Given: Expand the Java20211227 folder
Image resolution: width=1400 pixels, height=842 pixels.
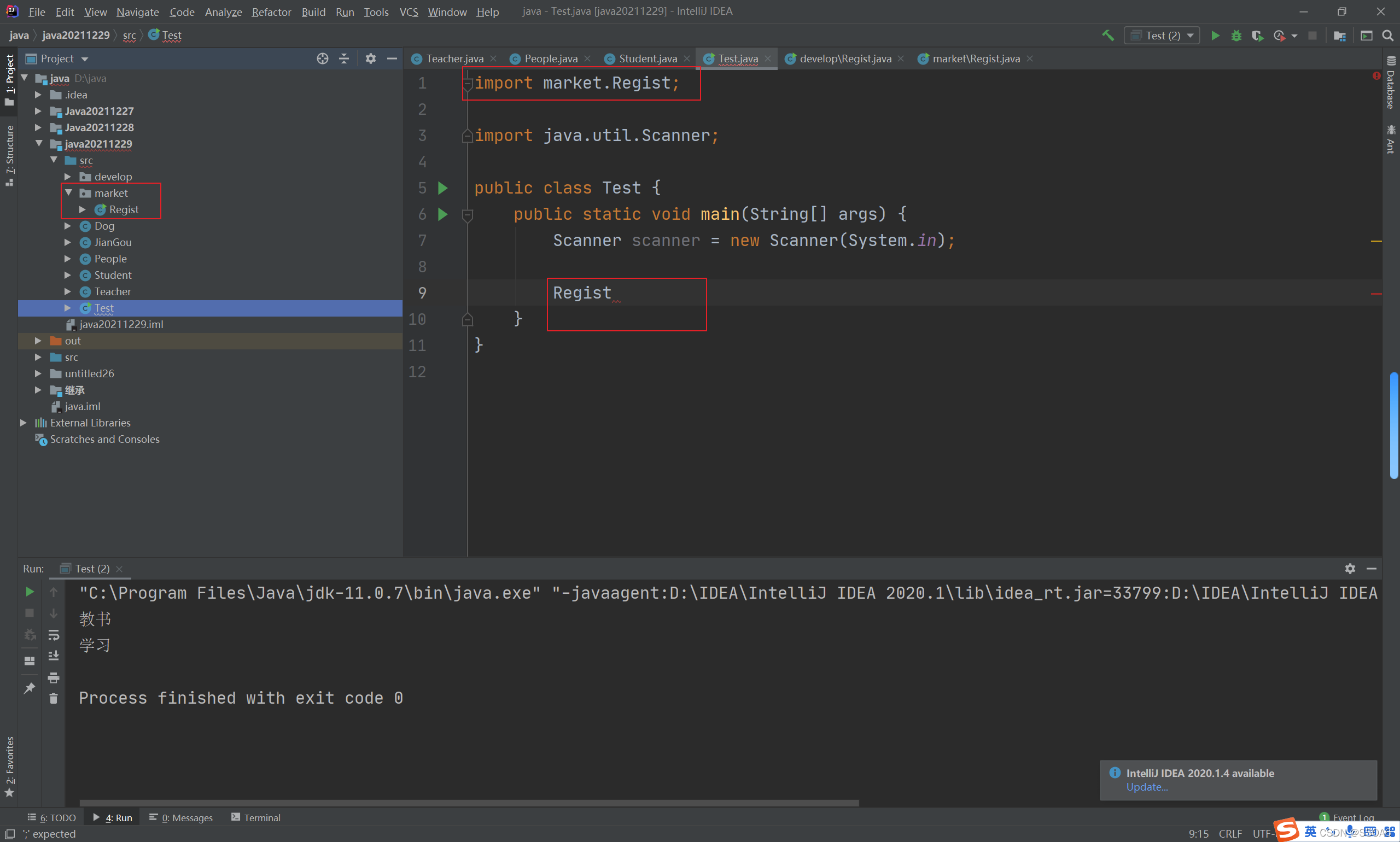Looking at the screenshot, I should coord(38,110).
